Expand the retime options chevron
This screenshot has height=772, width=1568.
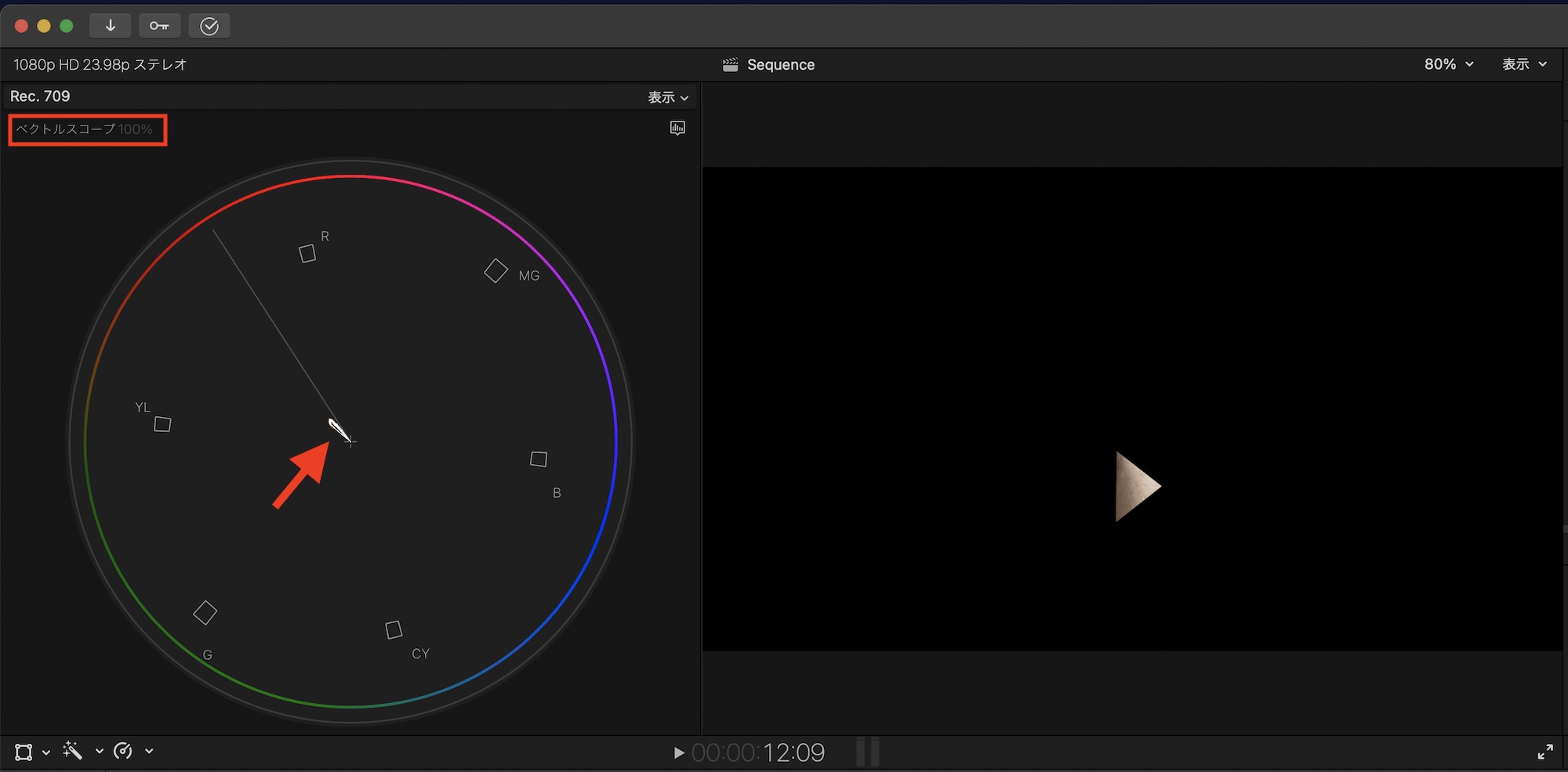pyautogui.click(x=149, y=751)
